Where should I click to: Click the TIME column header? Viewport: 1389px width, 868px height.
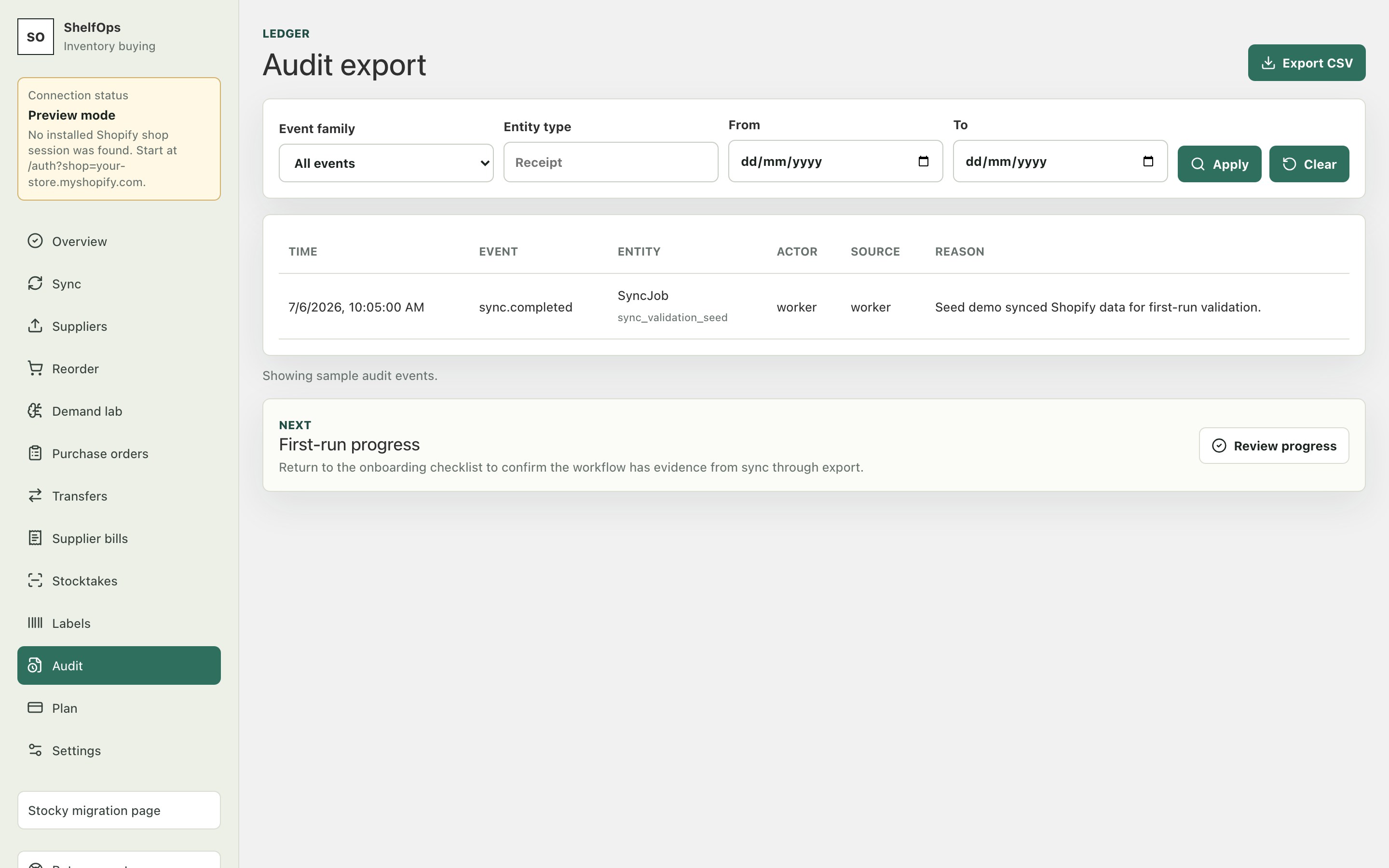(302, 251)
